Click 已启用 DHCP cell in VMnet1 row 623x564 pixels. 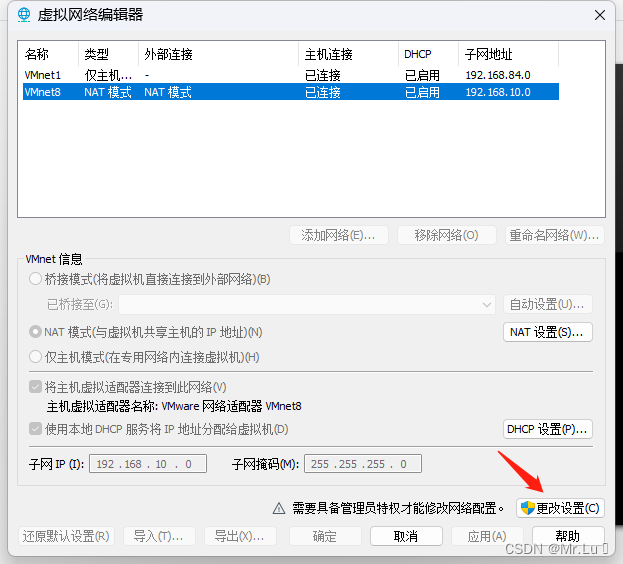(422, 75)
